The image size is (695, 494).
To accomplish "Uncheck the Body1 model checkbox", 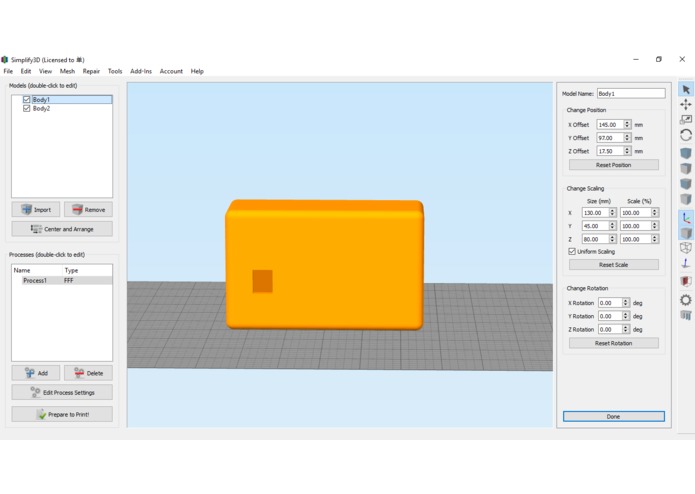I will tap(27, 100).
